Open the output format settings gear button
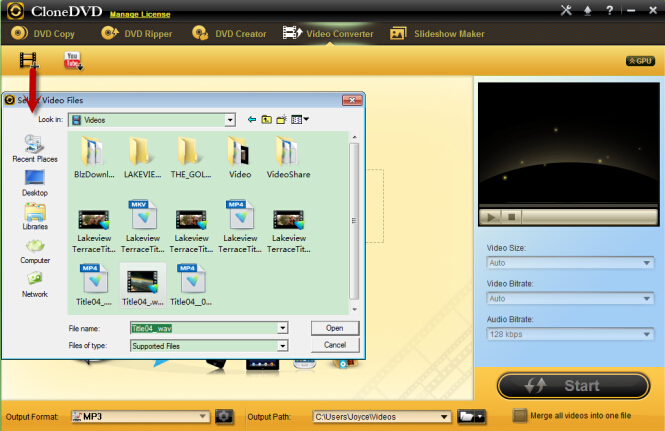665x431 pixels. click(x=224, y=417)
